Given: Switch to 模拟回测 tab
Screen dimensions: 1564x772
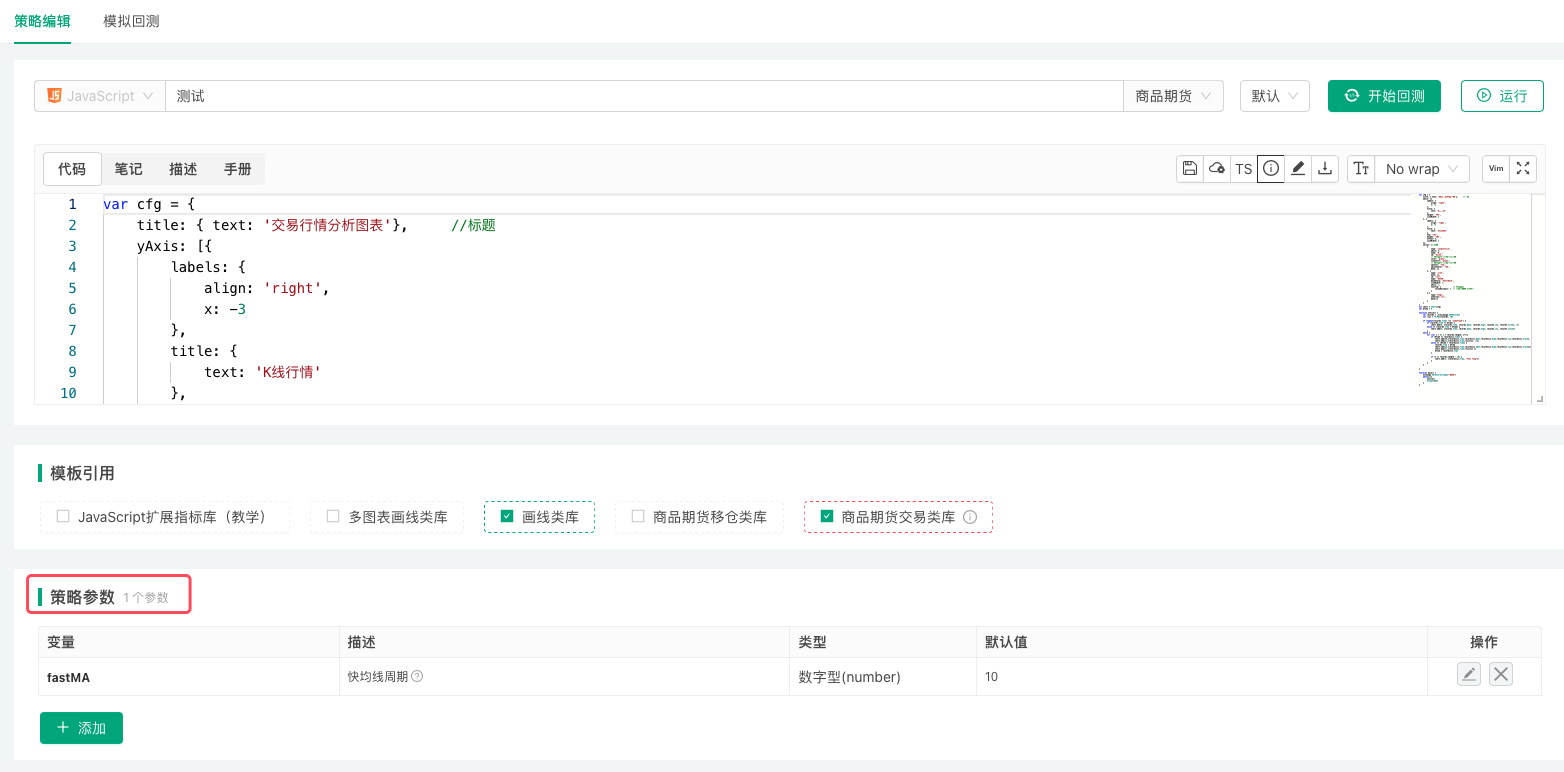Looking at the screenshot, I should 132,21.
